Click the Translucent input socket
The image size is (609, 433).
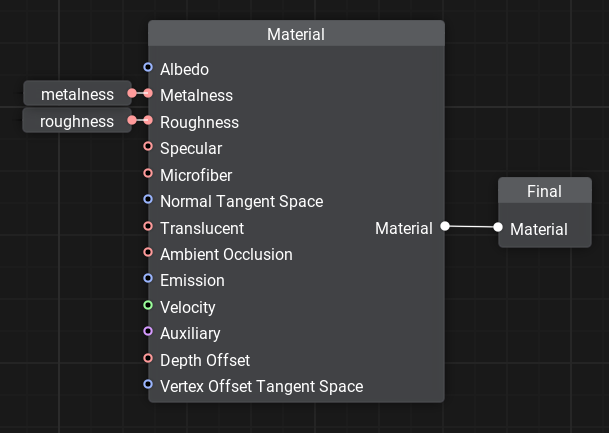(x=148, y=227)
